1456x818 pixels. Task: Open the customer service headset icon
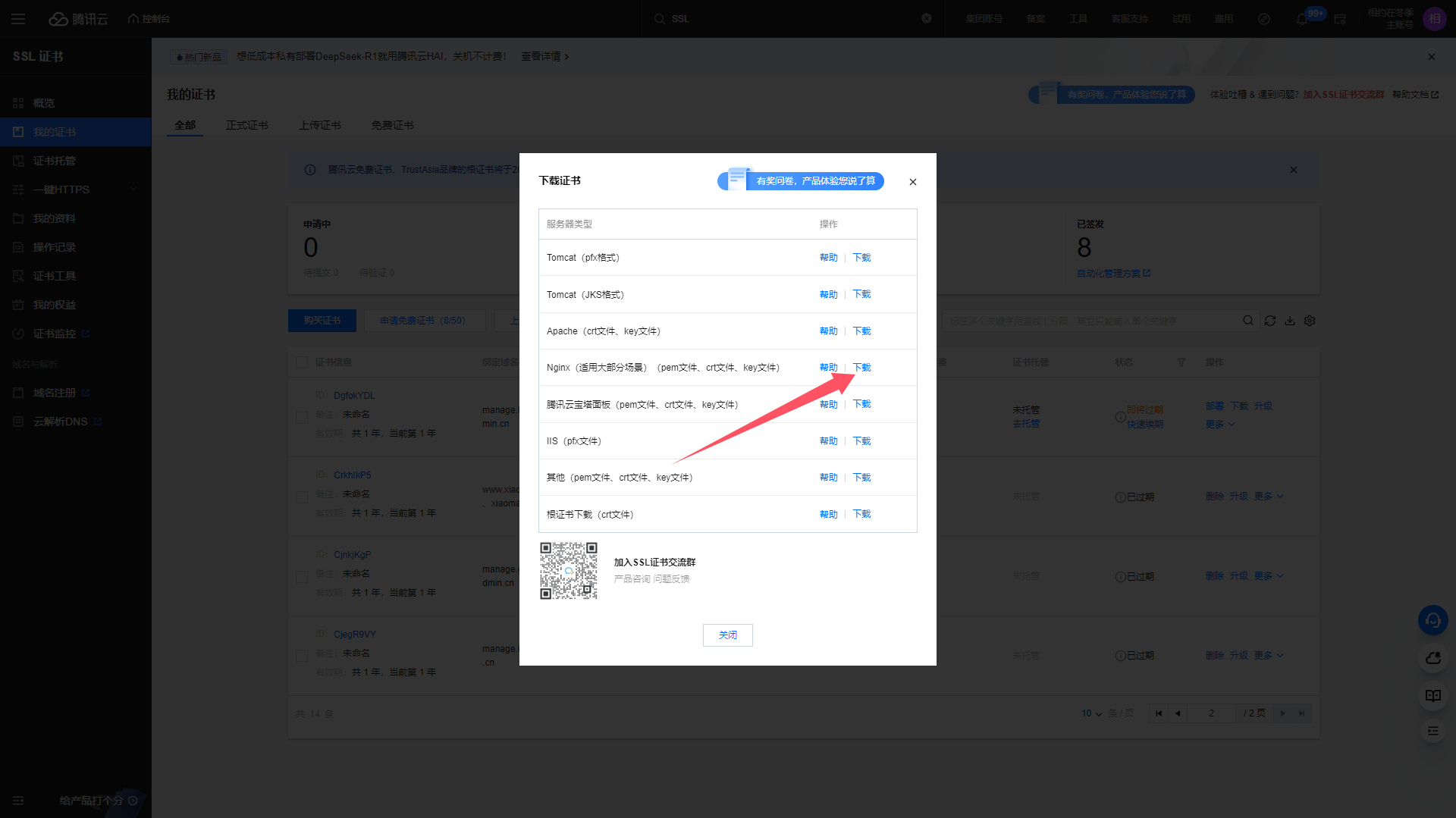[1432, 620]
